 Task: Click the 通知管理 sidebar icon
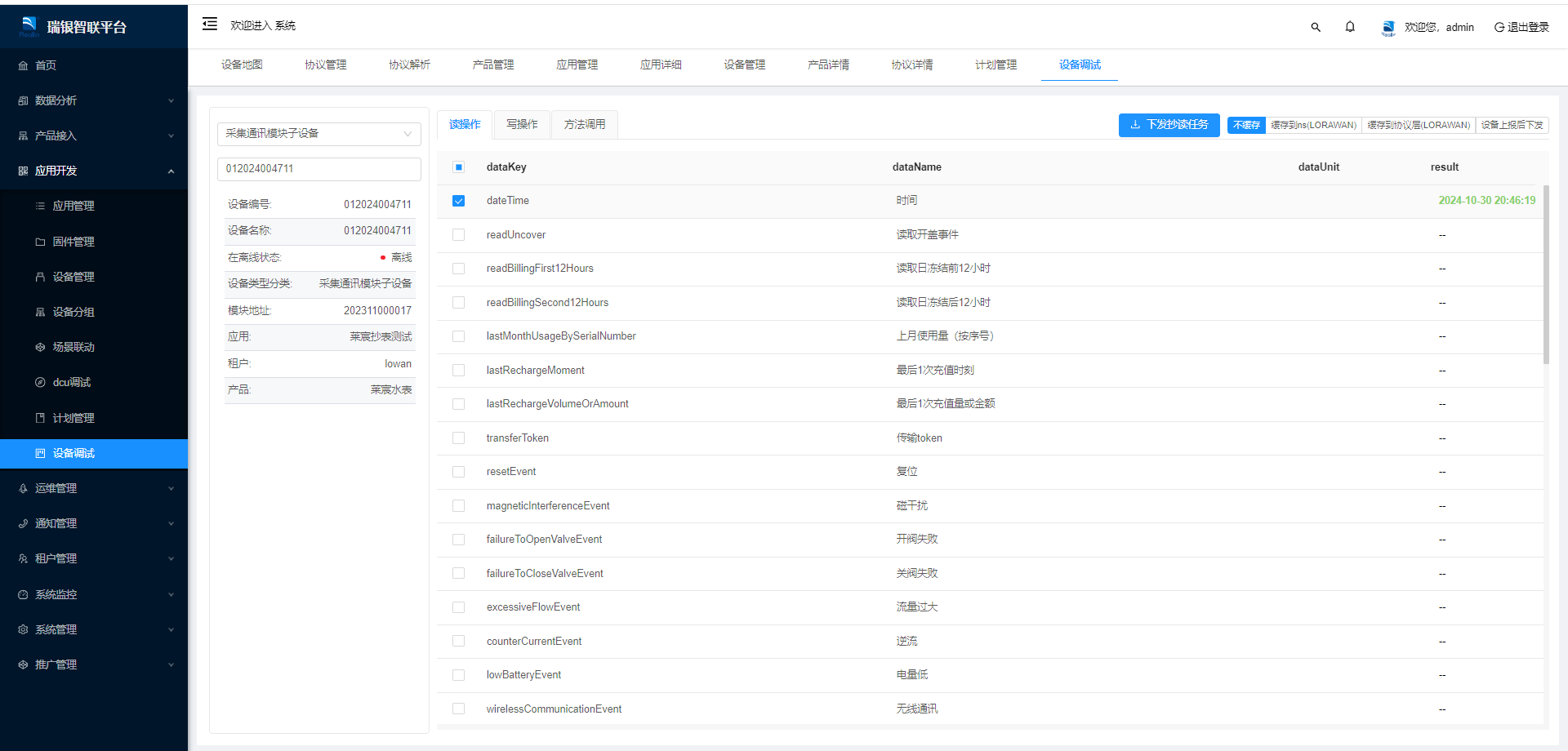click(x=23, y=523)
